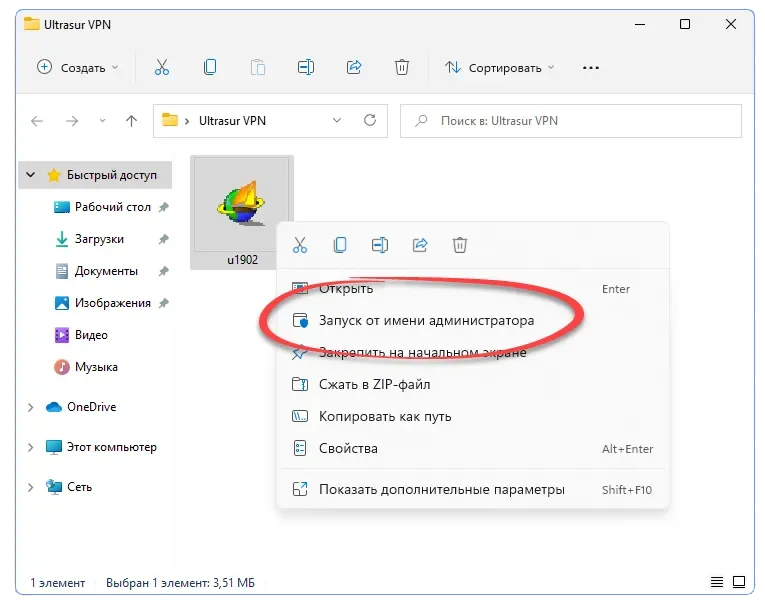
Task: Unpin Рабочий стол via its pin icon
Action: tap(164, 207)
